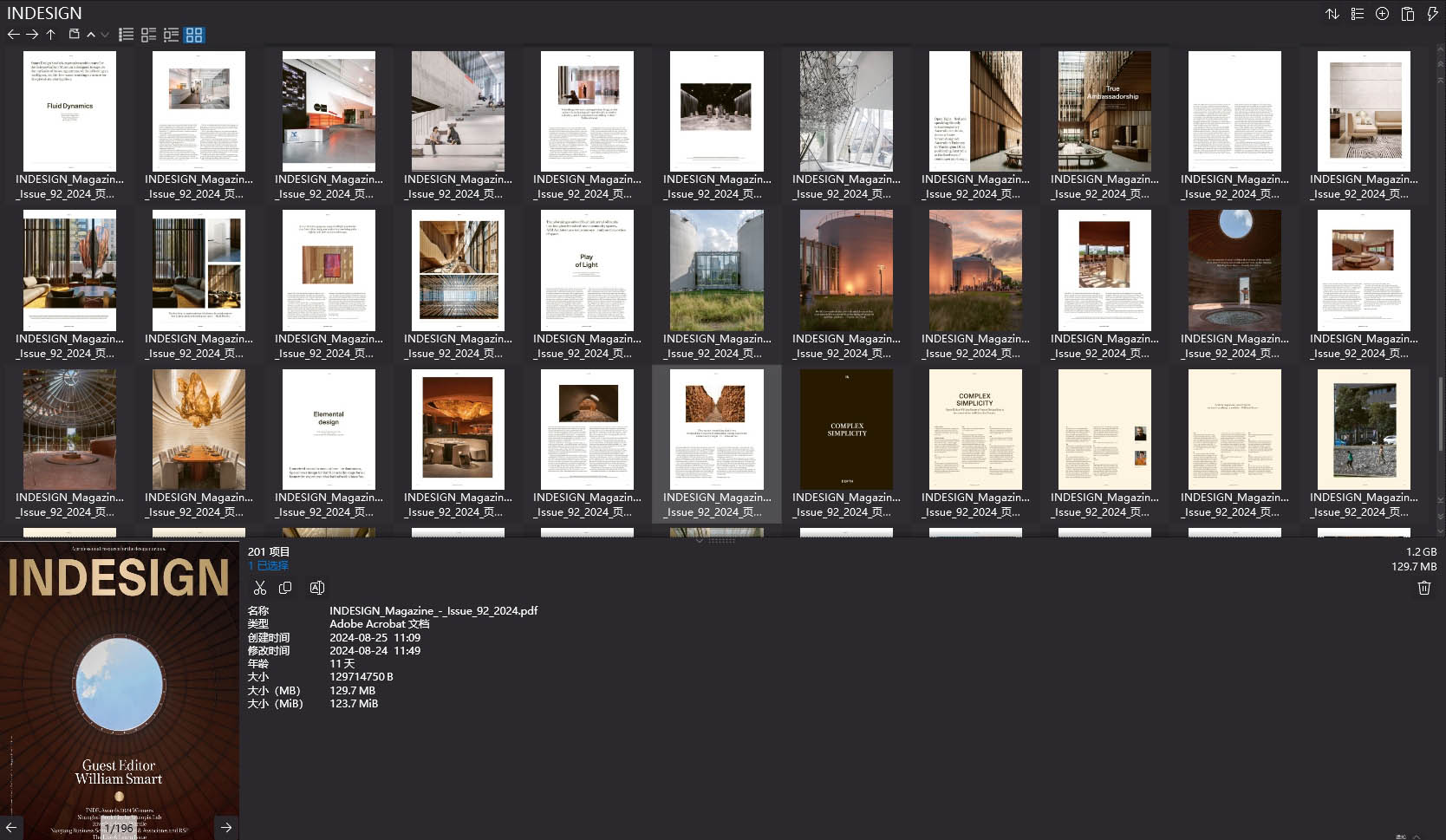Select the highlighted thumbnail grid view
The height and width of the screenshot is (840, 1446).
[194, 35]
